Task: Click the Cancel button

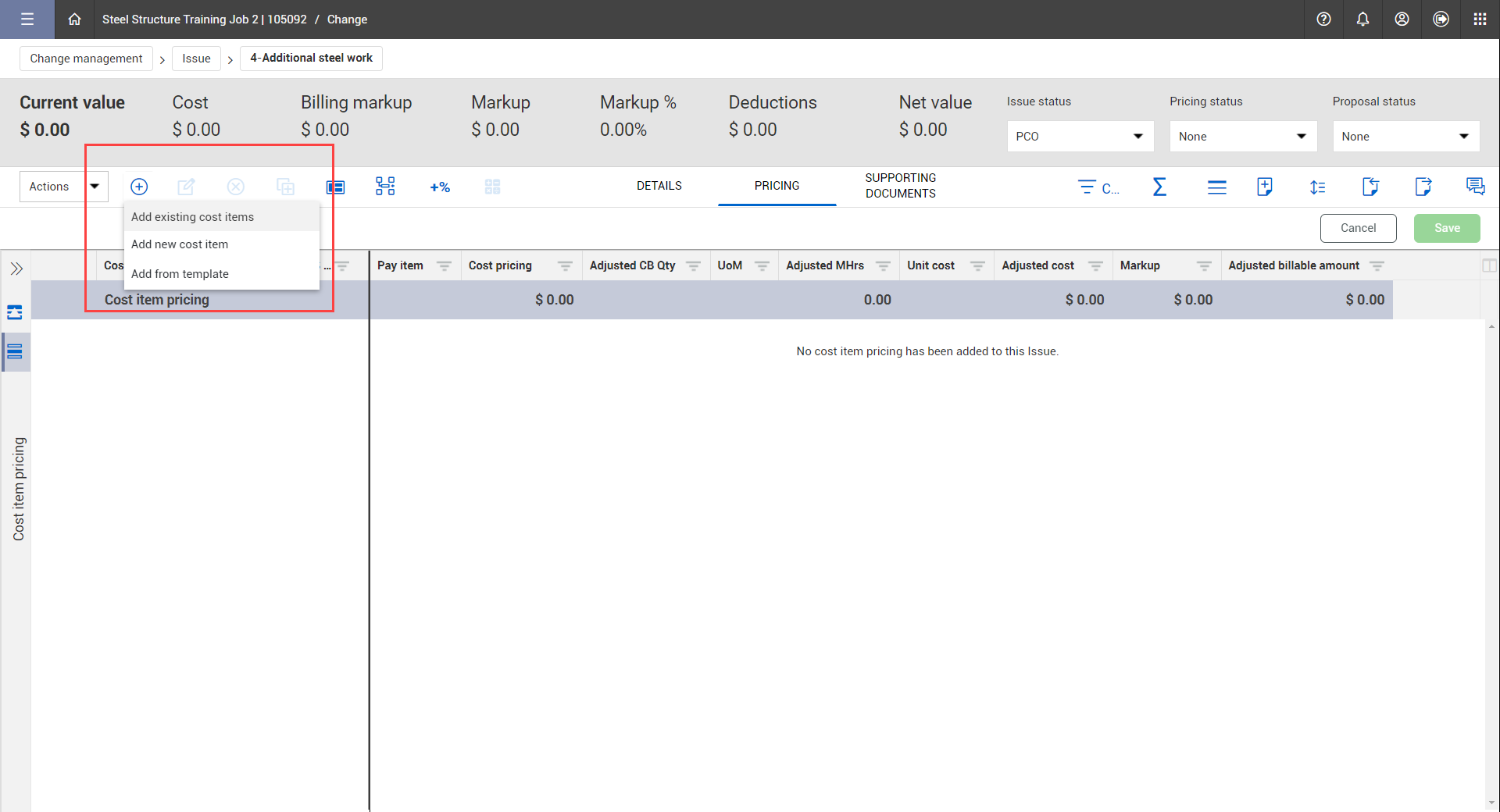Action: click(1358, 228)
